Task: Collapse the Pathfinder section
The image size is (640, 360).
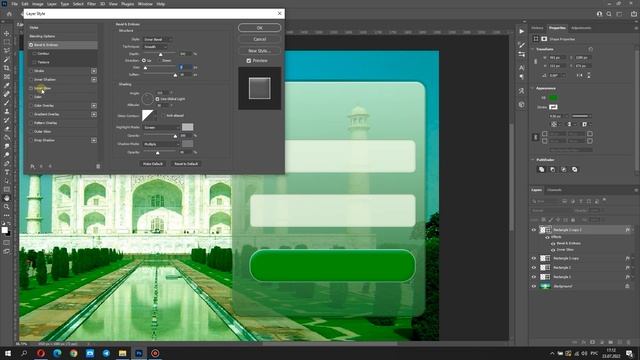Action: coord(533,160)
